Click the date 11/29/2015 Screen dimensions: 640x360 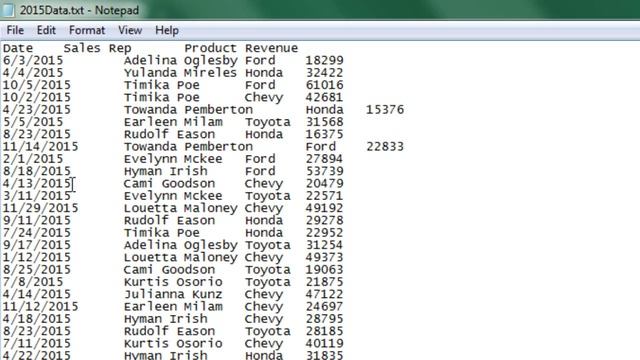pyautogui.click(x=40, y=208)
